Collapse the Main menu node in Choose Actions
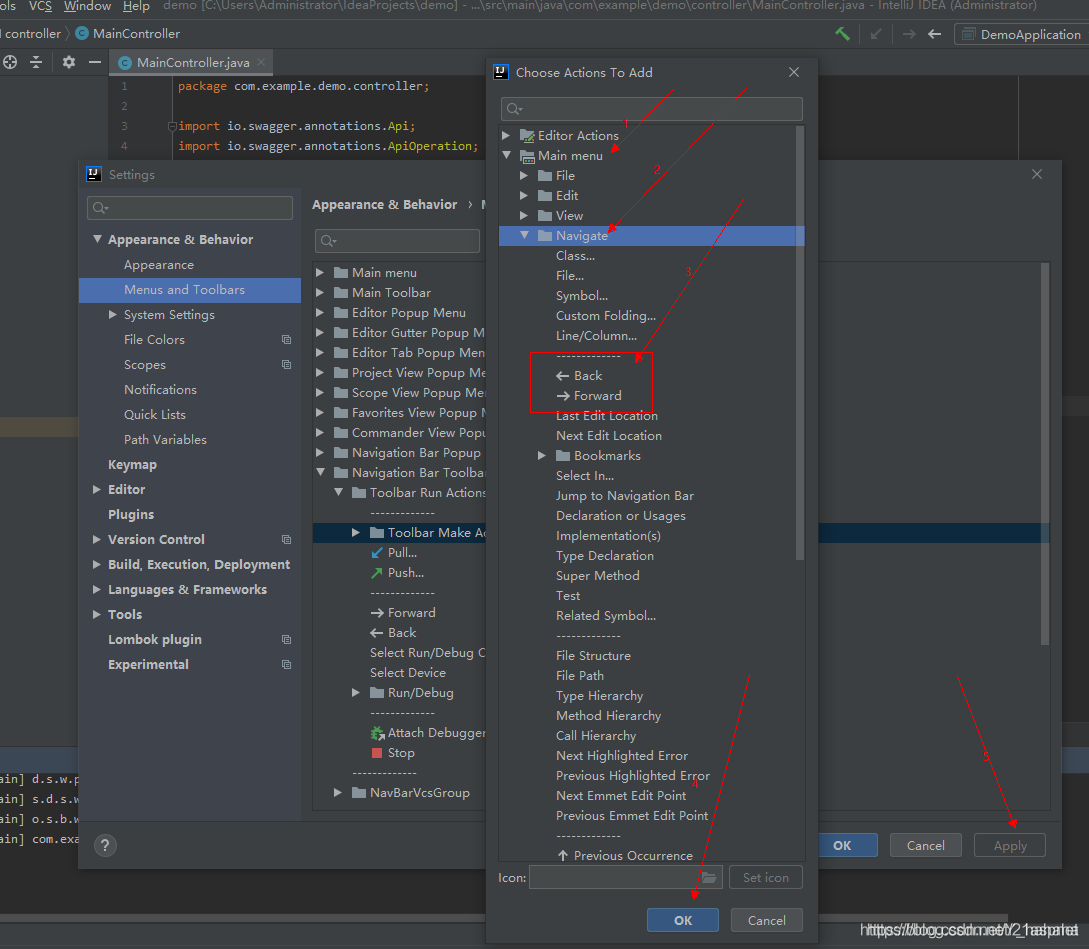 506,155
